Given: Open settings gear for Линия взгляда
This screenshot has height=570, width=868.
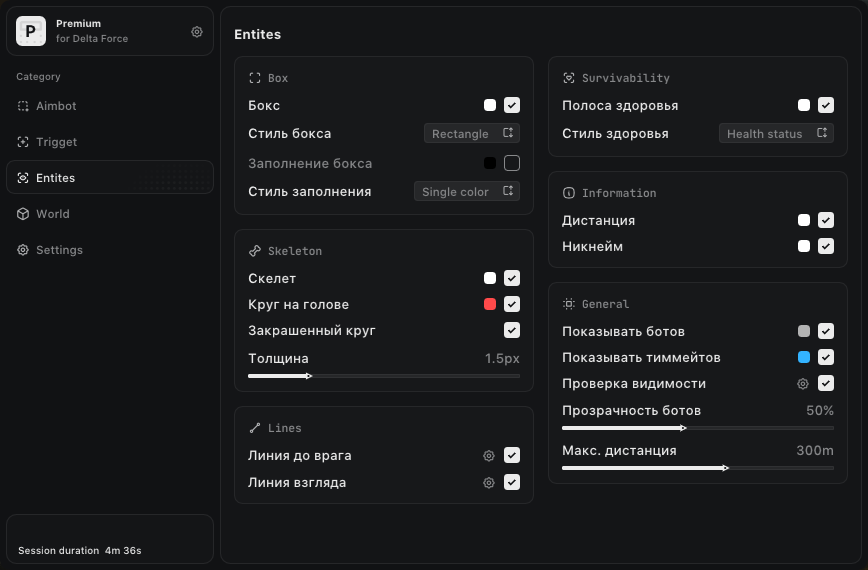Looking at the screenshot, I should tap(489, 483).
